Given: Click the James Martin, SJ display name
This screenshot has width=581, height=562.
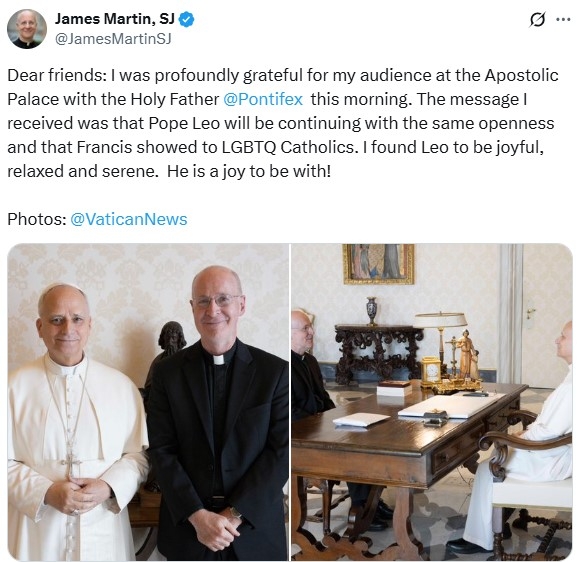Looking at the screenshot, I should pos(114,19).
